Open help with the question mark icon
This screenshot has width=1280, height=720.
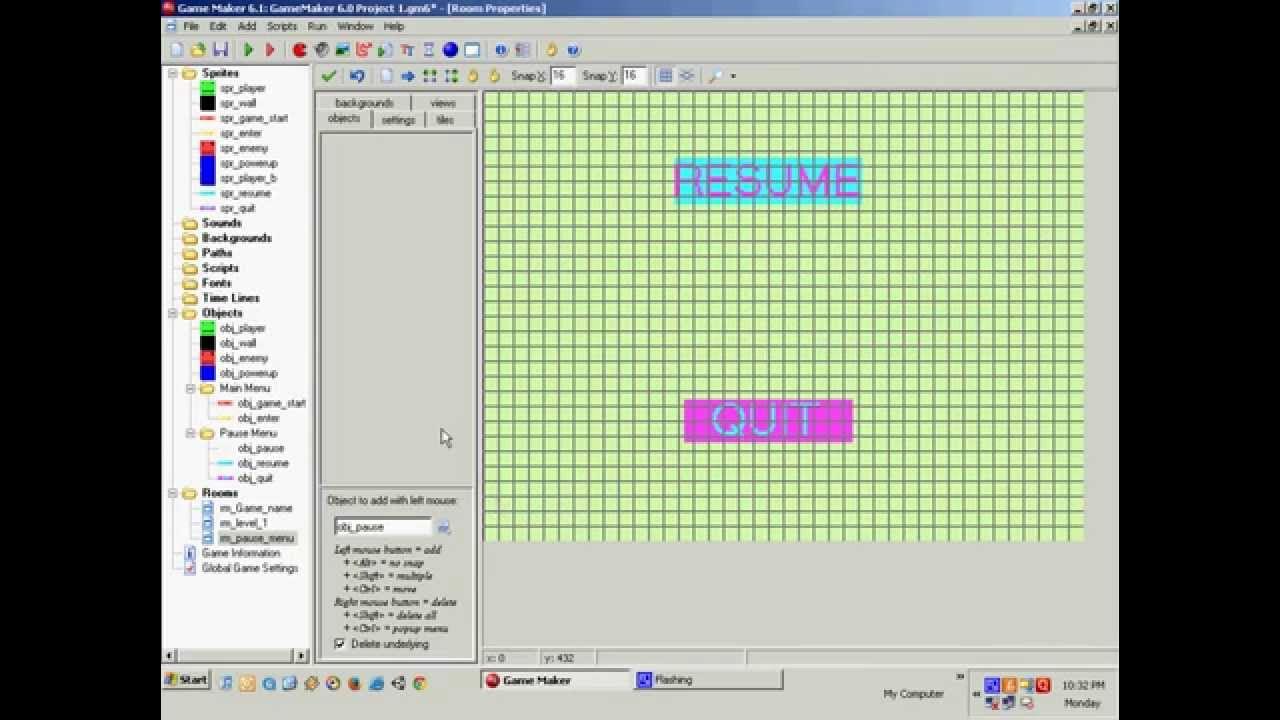(573, 50)
